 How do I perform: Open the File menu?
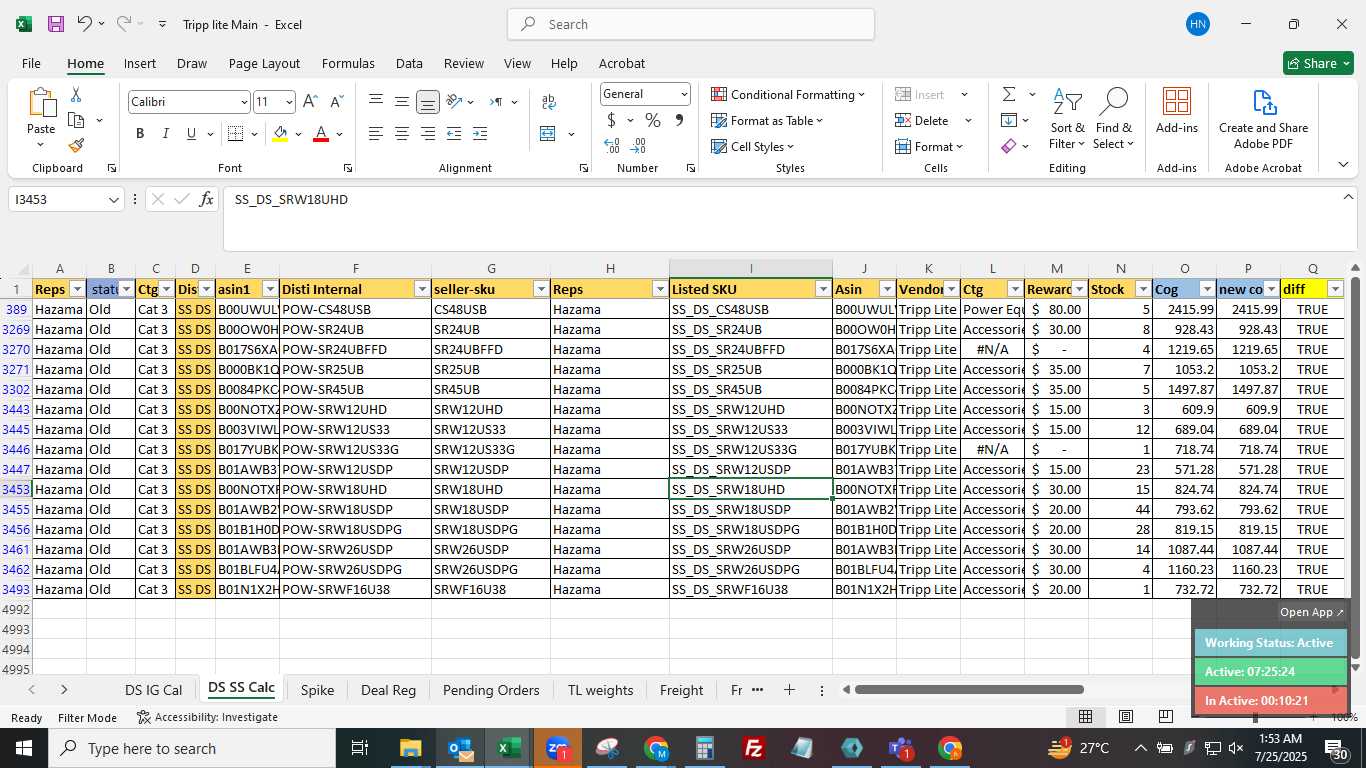[31, 63]
